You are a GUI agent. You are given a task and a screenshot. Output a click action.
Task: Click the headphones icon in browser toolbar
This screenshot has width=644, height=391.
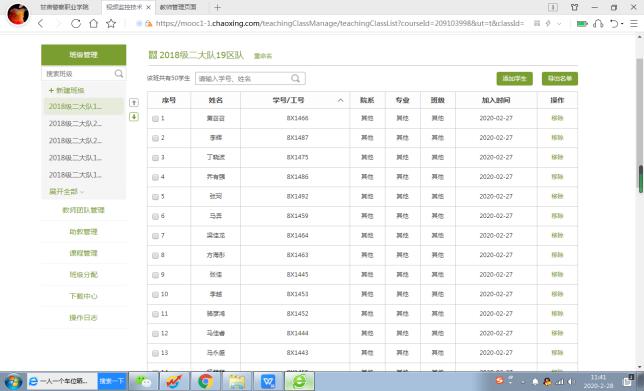[x=598, y=23]
